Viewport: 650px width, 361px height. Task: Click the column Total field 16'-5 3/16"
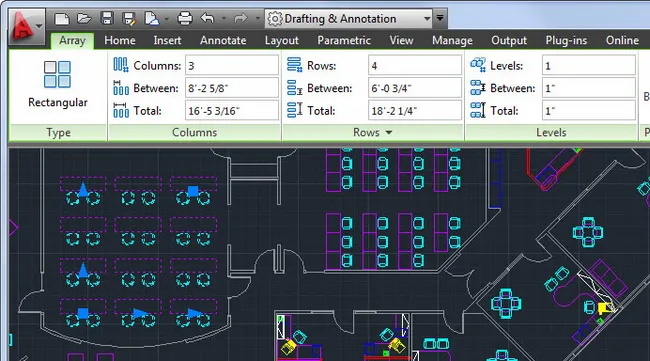(x=232, y=111)
